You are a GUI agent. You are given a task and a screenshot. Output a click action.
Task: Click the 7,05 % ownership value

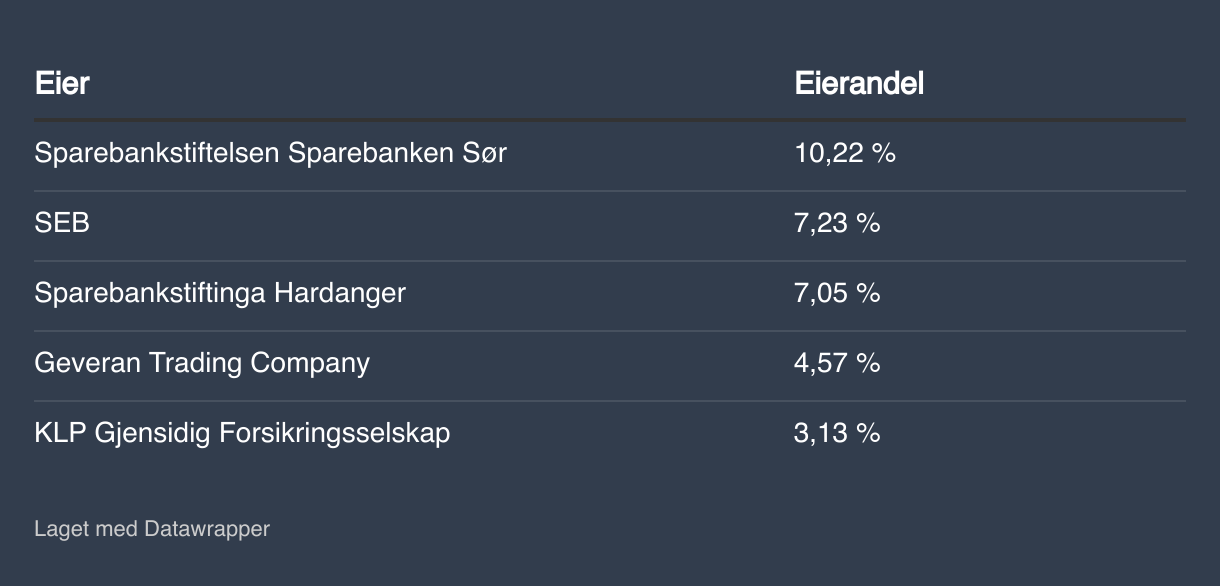coord(837,293)
